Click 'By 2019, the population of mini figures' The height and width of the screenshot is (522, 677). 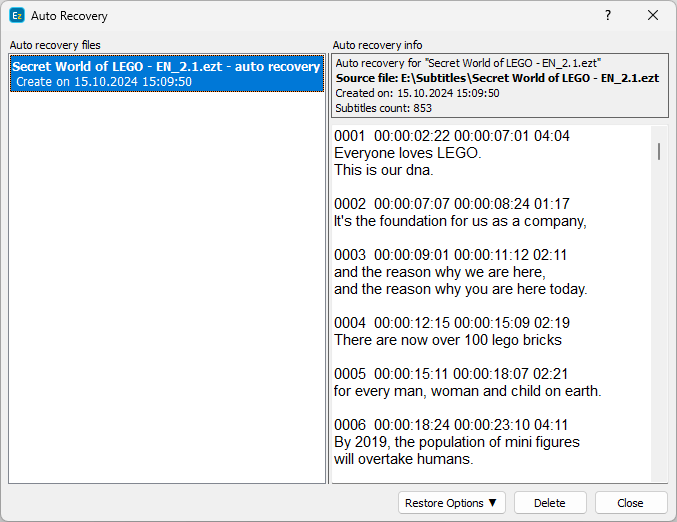coord(456,442)
